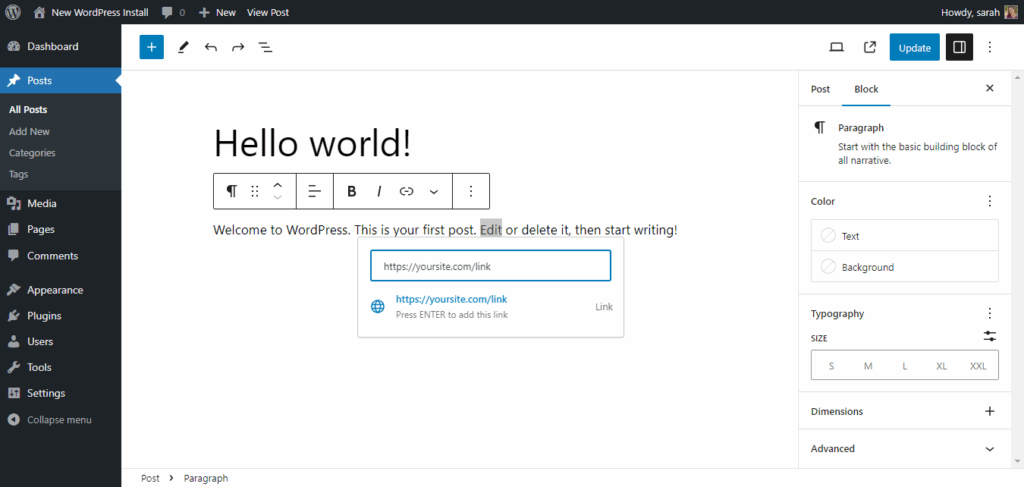Open more rich text controls chevron

[434, 191]
